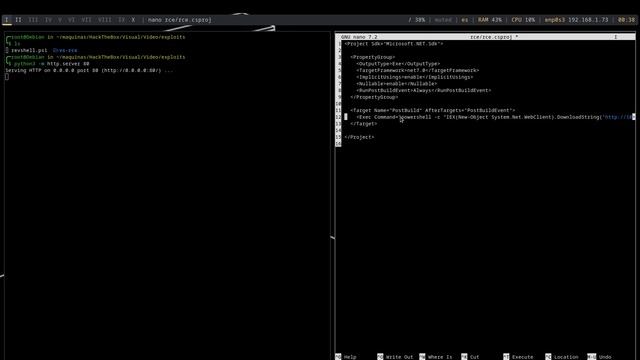Click the nano 'Undo' shortcut
Screen dimensions: 640x360
pyautogui.click(x=600, y=357)
